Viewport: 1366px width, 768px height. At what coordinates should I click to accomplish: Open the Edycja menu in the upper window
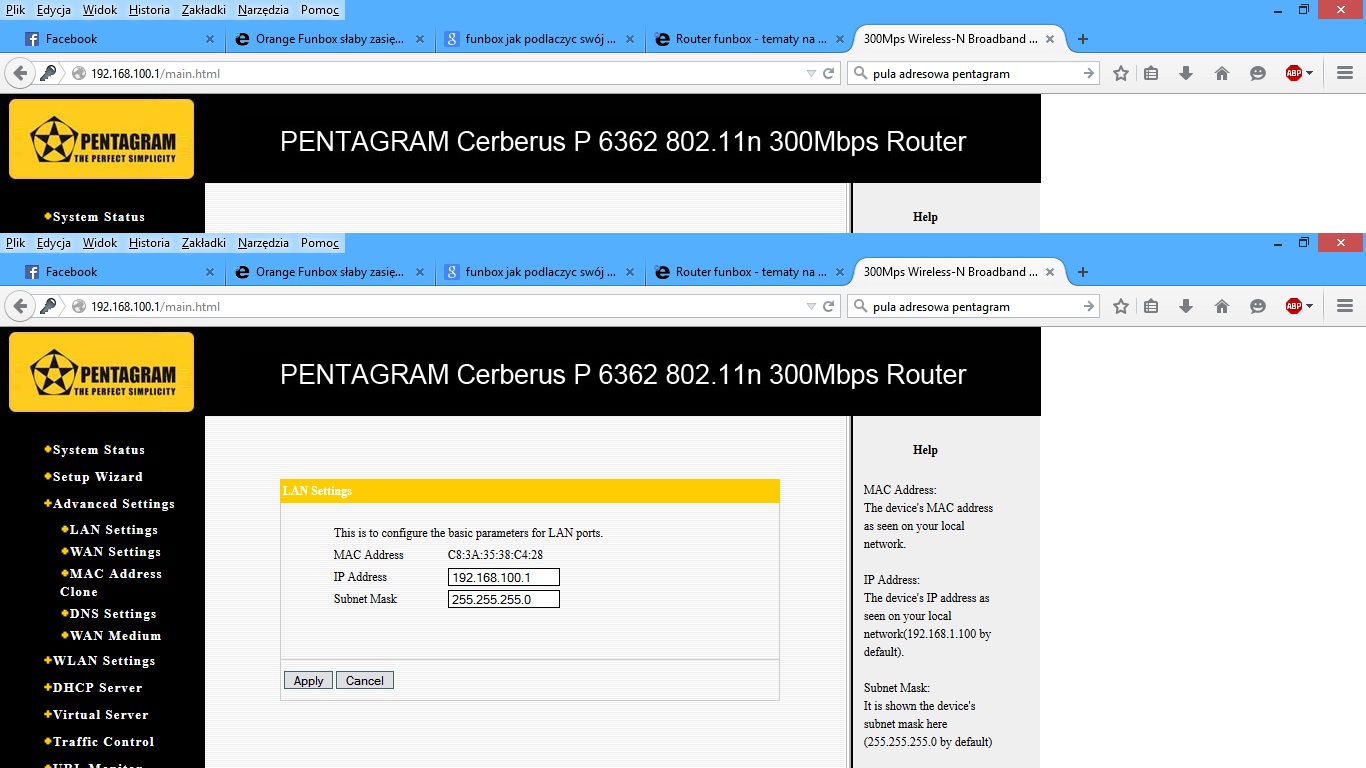pos(54,10)
